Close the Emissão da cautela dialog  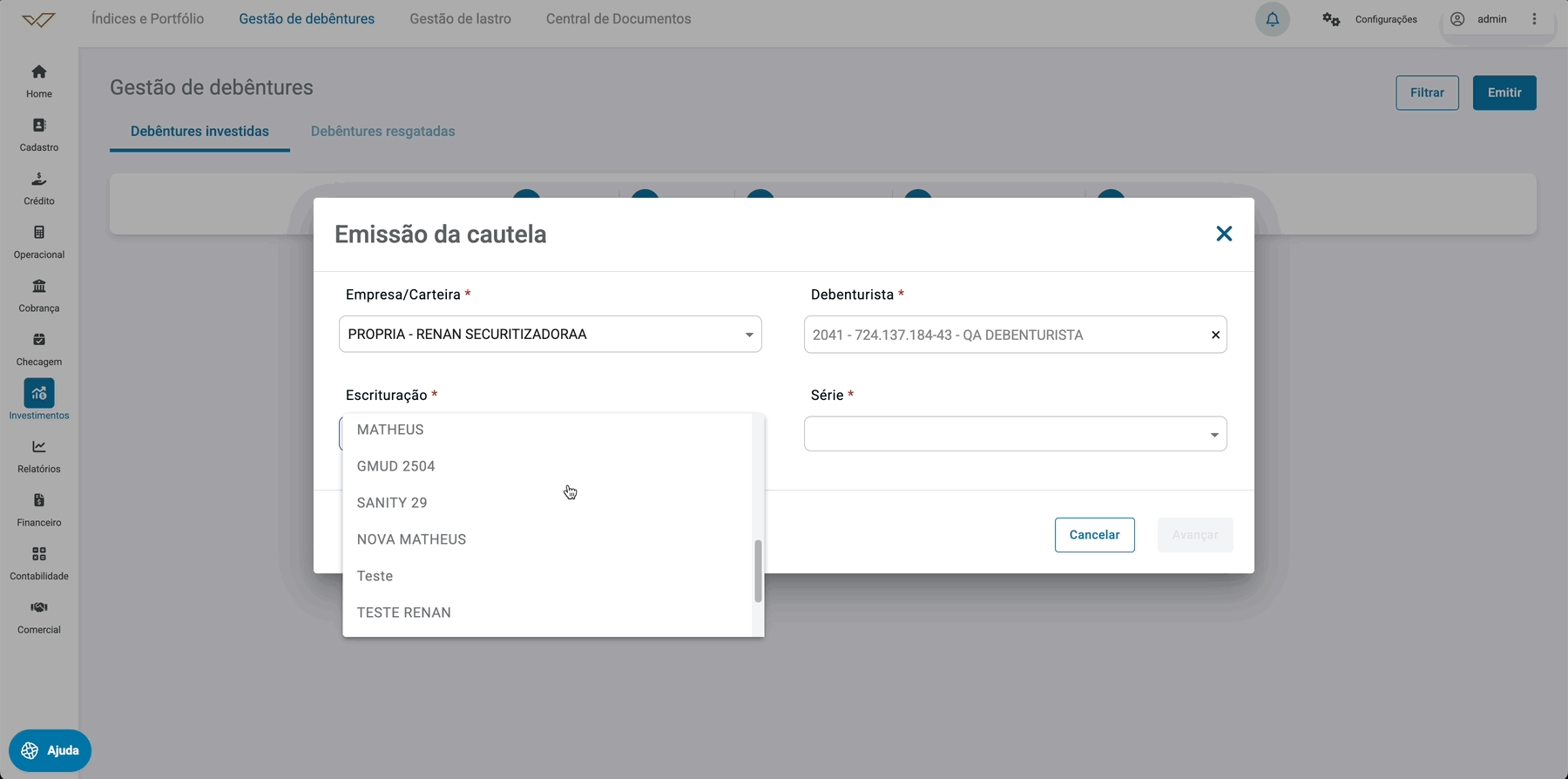point(1224,234)
